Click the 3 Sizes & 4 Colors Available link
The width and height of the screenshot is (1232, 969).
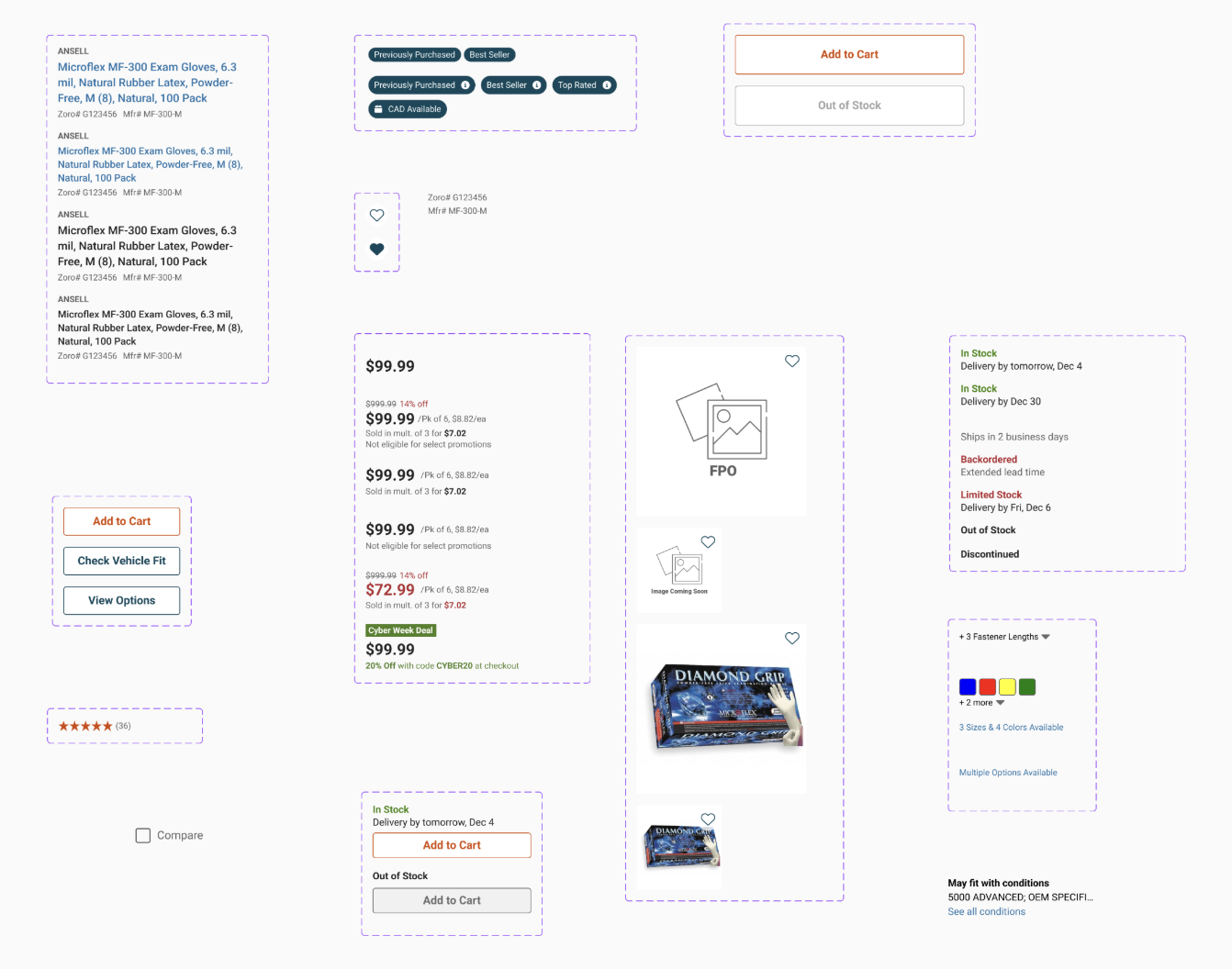[x=1011, y=728]
